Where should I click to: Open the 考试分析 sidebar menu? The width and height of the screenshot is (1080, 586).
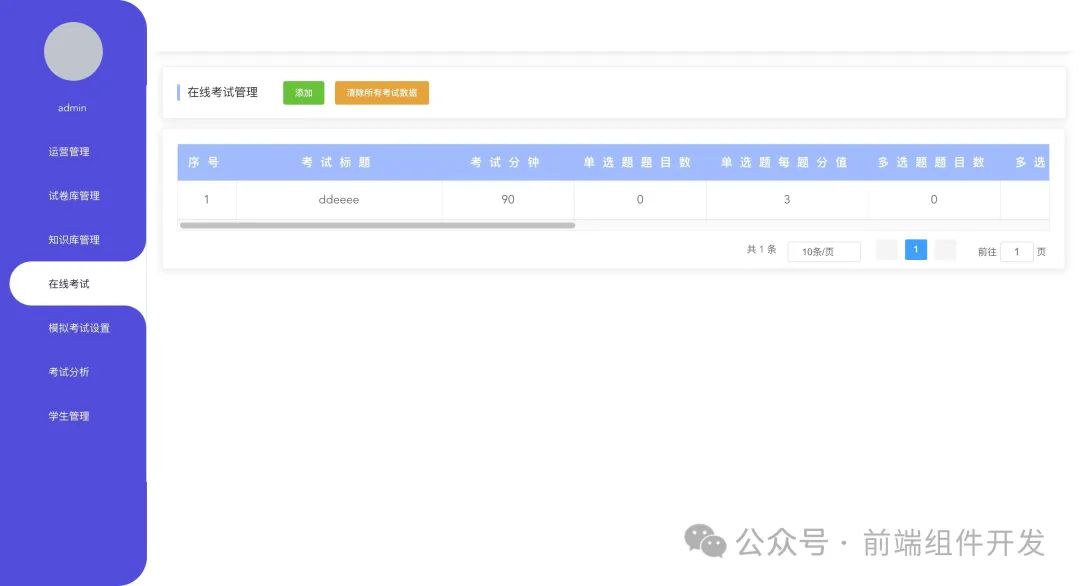tap(69, 372)
